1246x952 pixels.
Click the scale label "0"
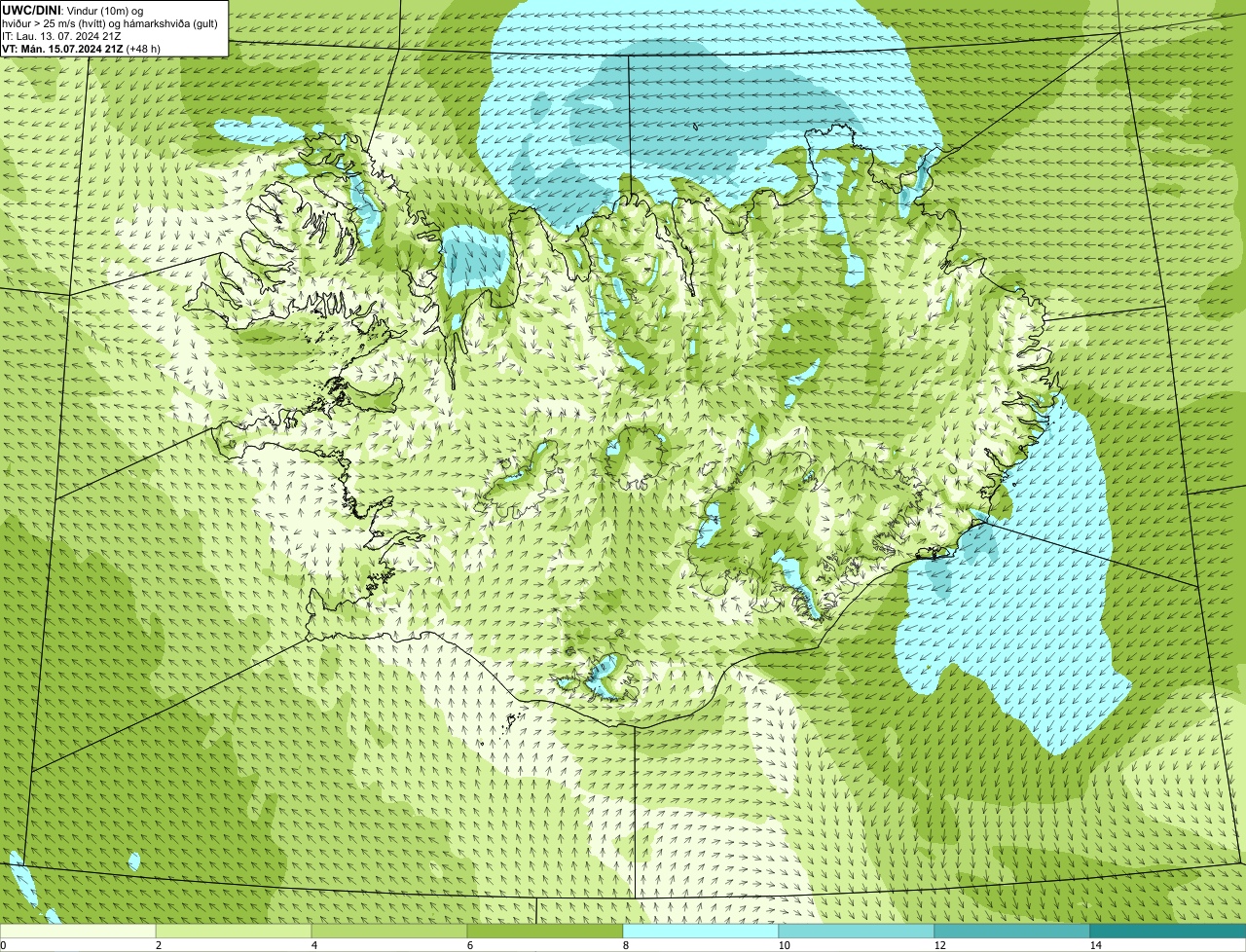tap(3, 945)
